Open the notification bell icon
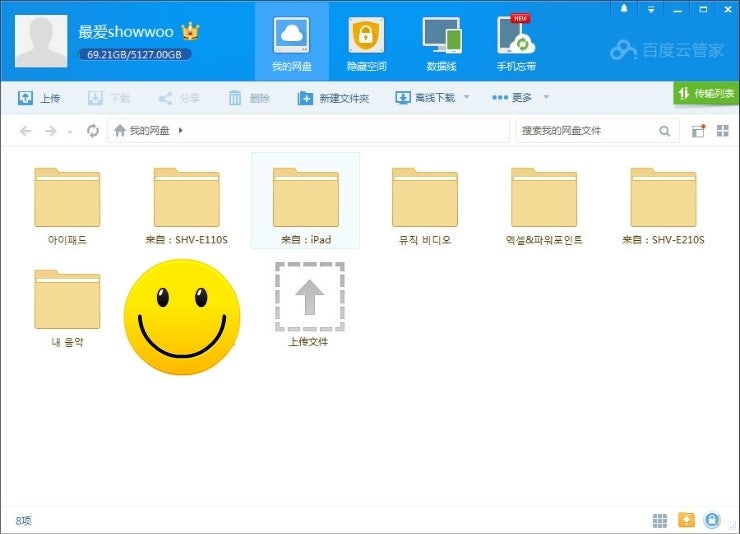The image size is (740, 534). click(x=624, y=8)
